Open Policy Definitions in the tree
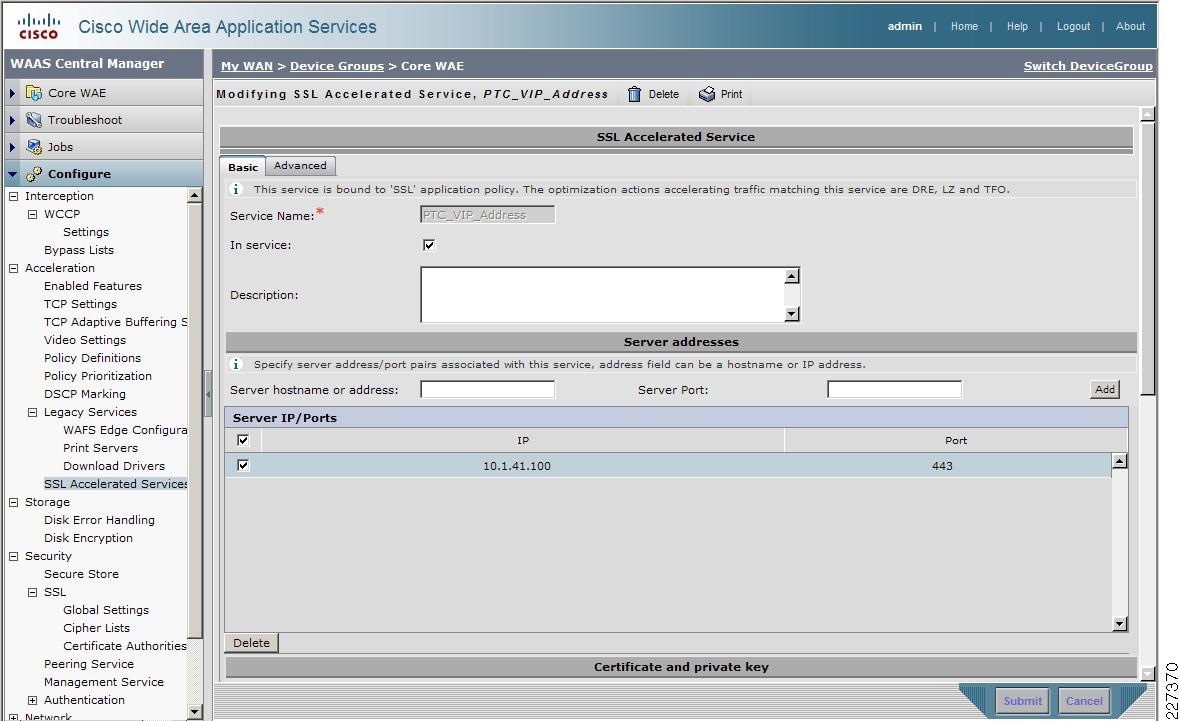 coord(93,358)
